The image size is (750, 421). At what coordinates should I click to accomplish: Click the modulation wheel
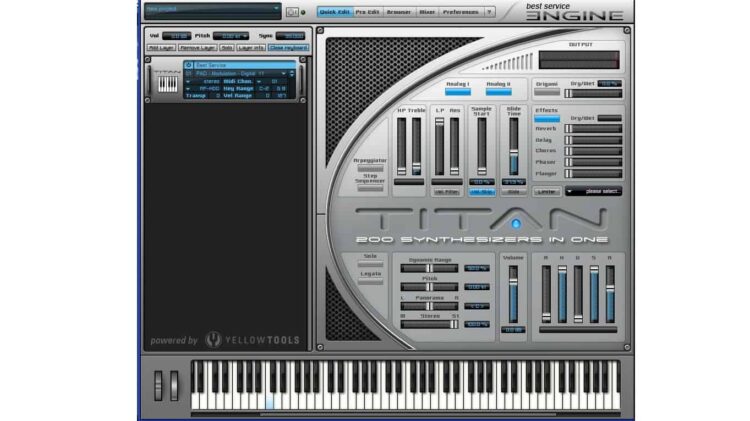coord(174,385)
